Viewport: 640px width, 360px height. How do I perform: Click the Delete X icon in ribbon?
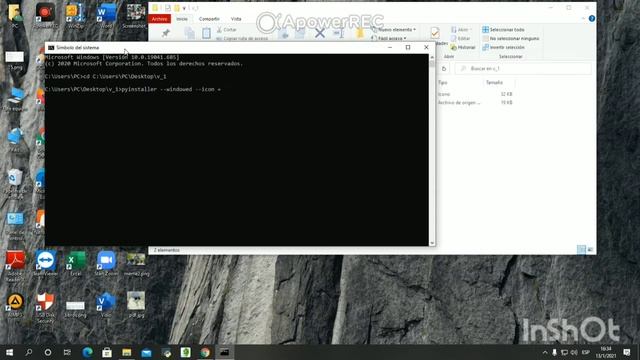coord(320,33)
